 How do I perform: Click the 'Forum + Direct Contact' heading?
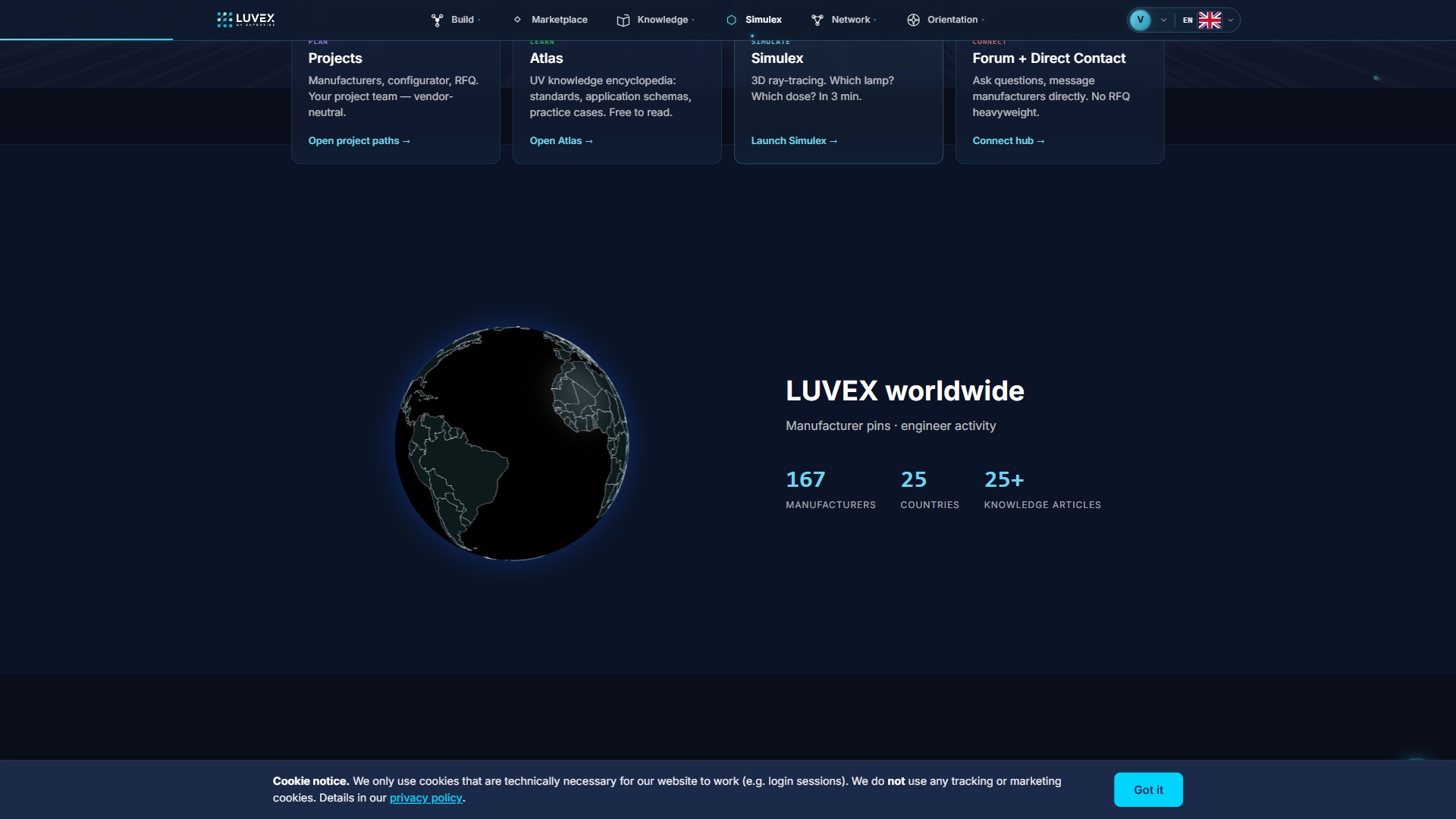click(1049, 58)
